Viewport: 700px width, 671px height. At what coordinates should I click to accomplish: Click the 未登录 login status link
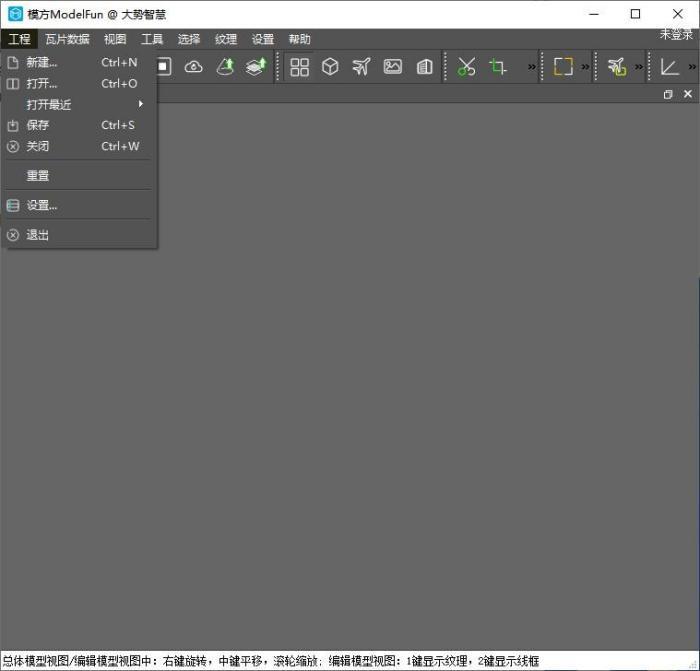tap(677, 34)
